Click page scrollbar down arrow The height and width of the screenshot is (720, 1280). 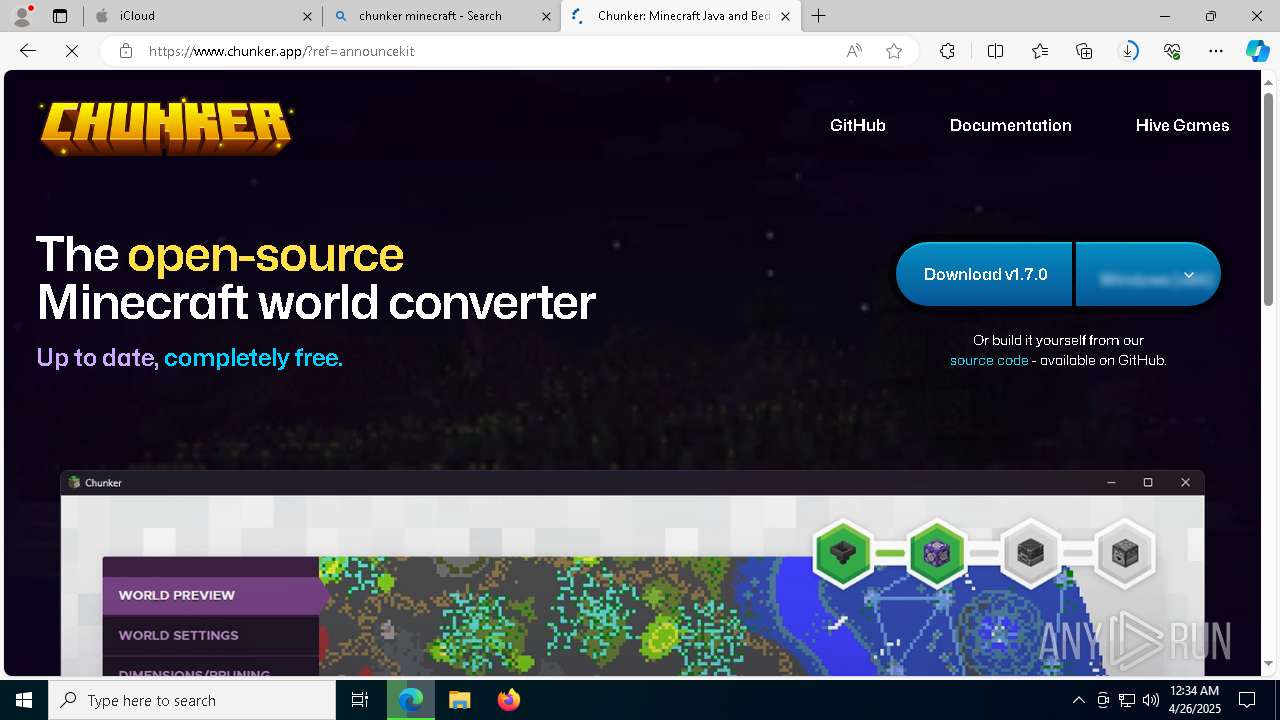1270,663
